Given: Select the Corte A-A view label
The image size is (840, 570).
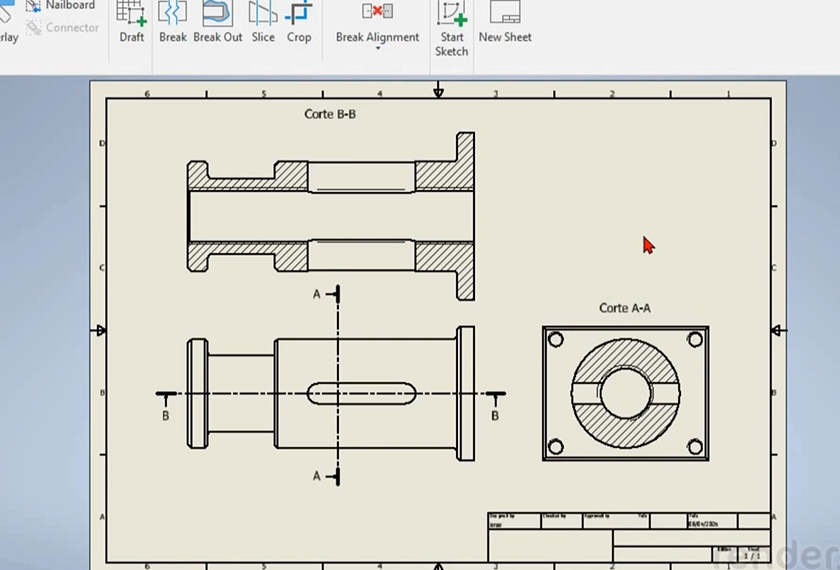Looking at the screenshot, I should coord(624,308).
